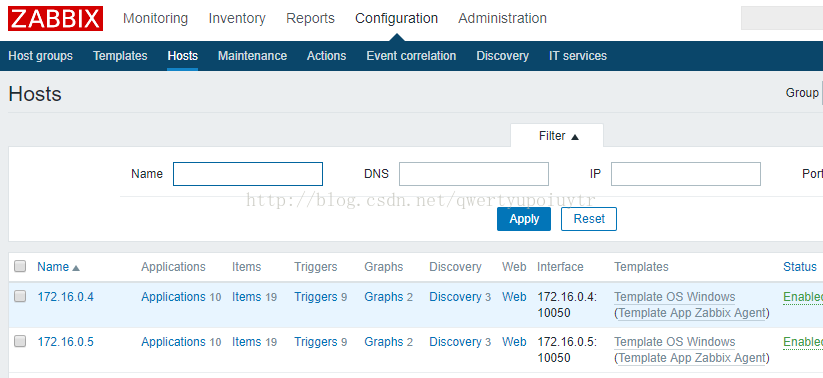Screen dimensions: 823x378
Task: Go to Host groups submenu
Action: 40,56
